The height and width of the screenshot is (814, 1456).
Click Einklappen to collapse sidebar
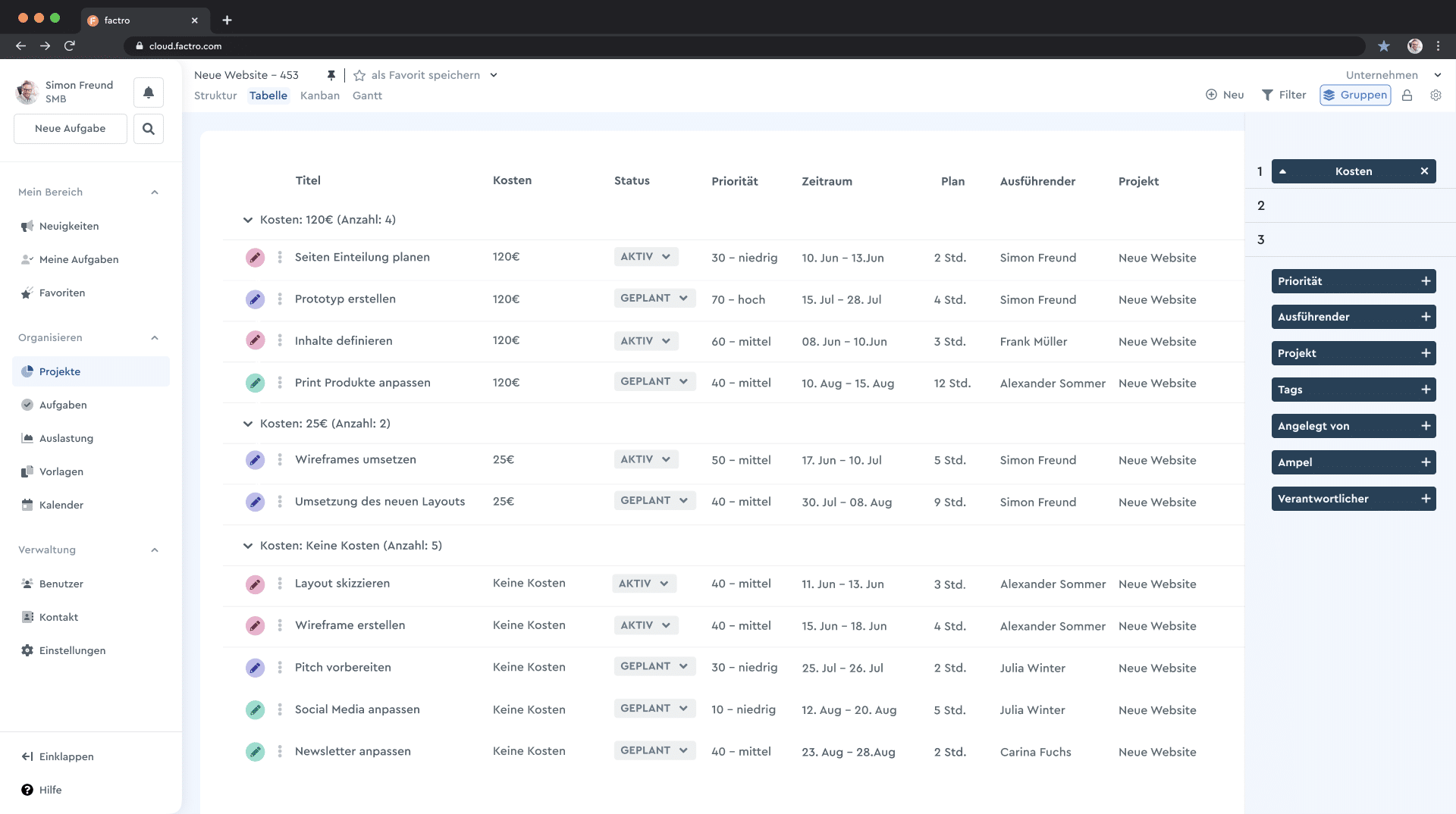click(58, 756)
